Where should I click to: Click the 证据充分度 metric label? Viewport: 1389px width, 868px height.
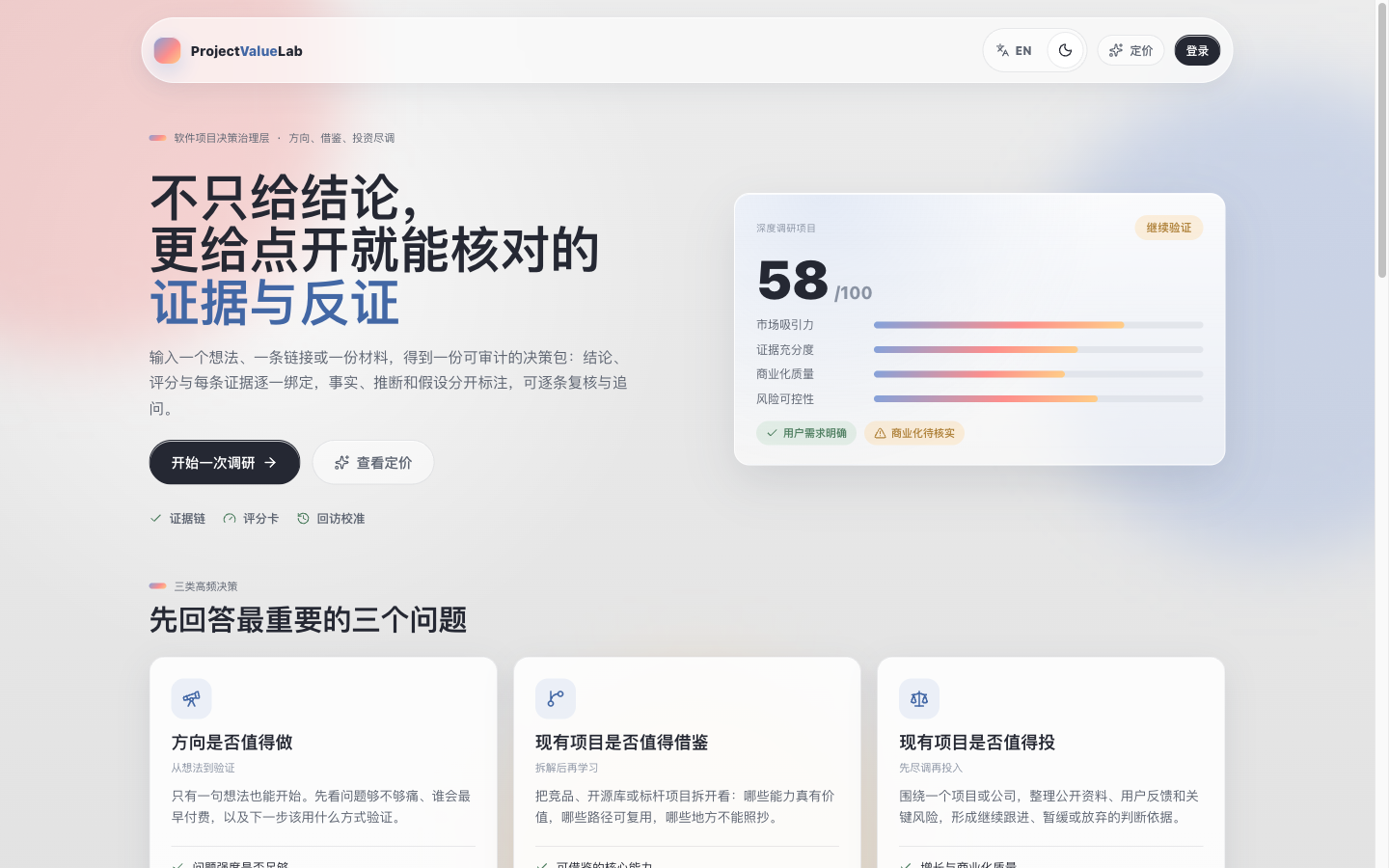coord(785,349)
